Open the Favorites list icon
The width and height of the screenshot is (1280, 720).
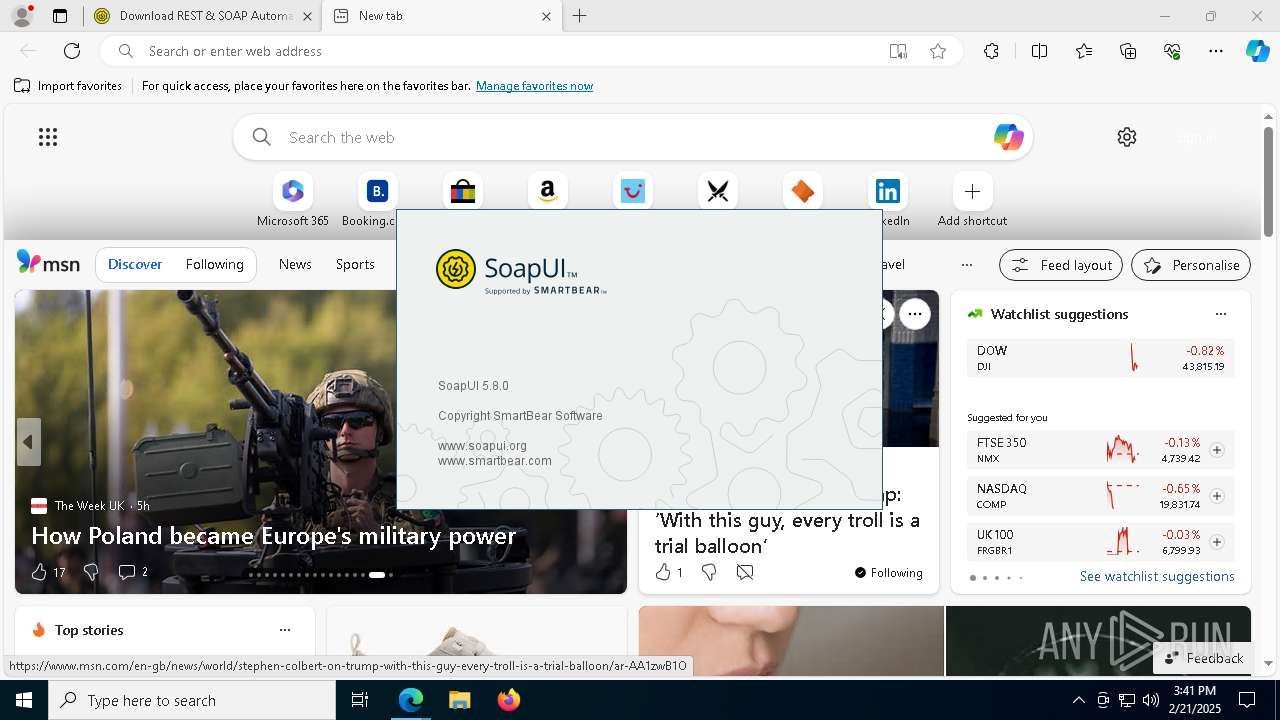tap(1084, 51)
